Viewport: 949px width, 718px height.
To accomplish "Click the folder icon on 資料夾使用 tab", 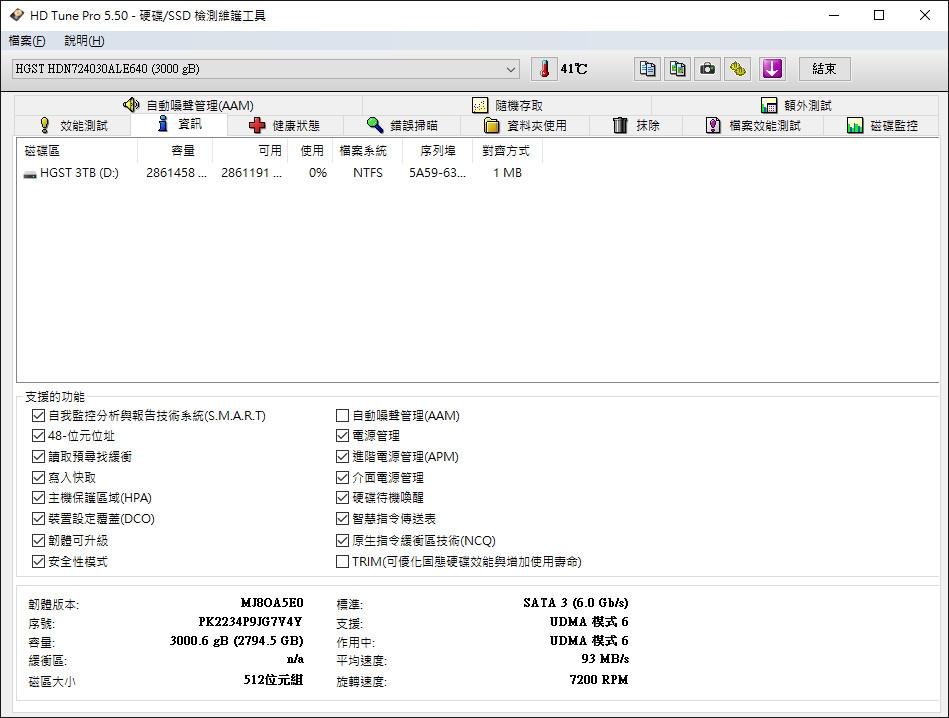I will click(492, 125).
